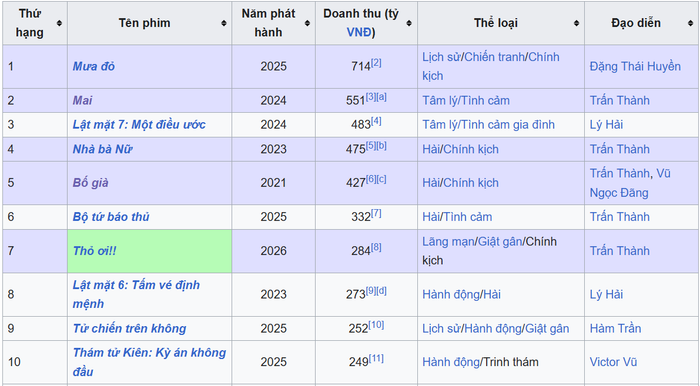Open director Vũ Ngọc Đãng
The height and width of the screenshot is (386, 700).
tap(629, 183)
